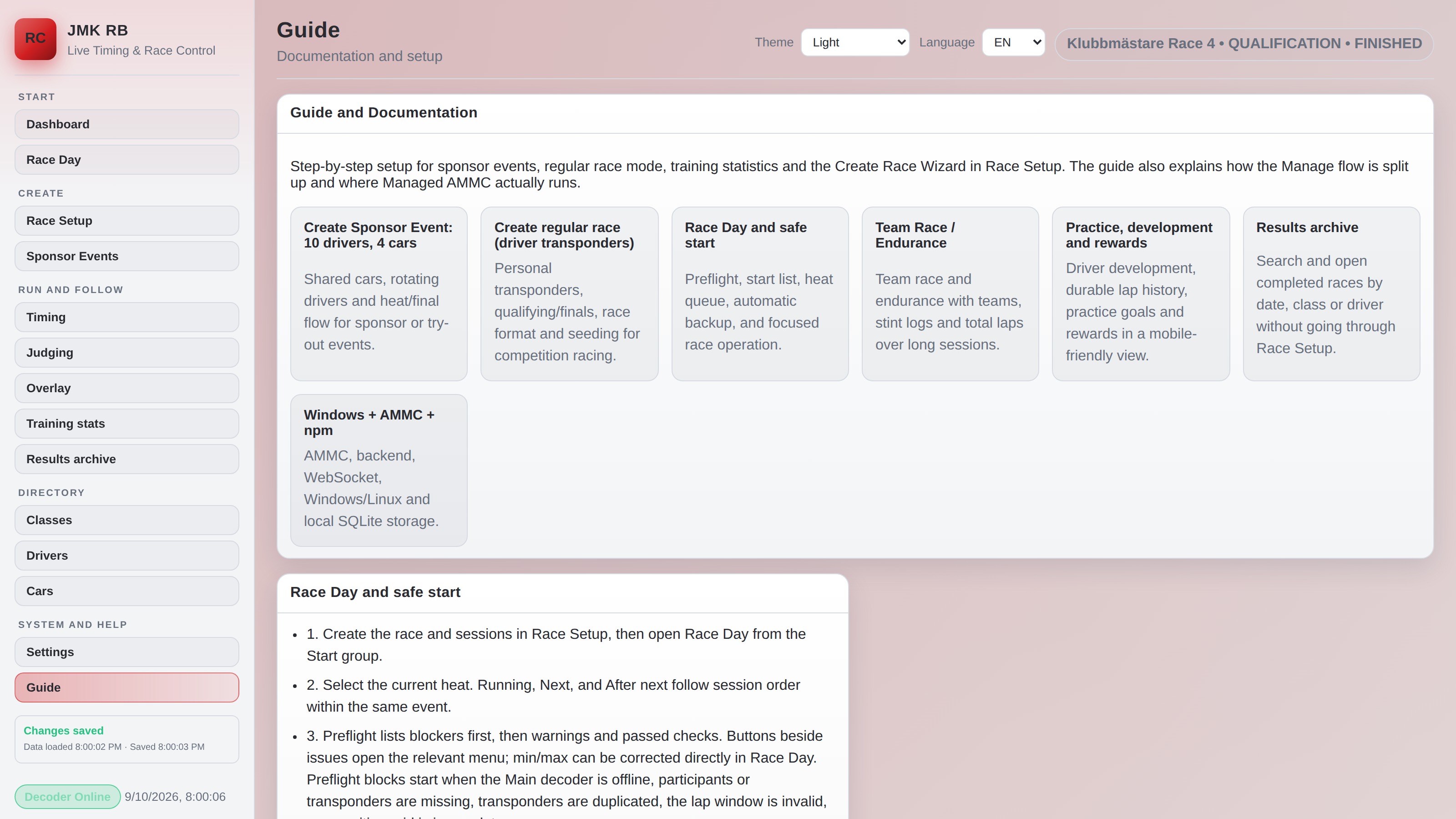Open the Overlay page
Viewport: 1456px width, 819px height.
pos(126,388)
